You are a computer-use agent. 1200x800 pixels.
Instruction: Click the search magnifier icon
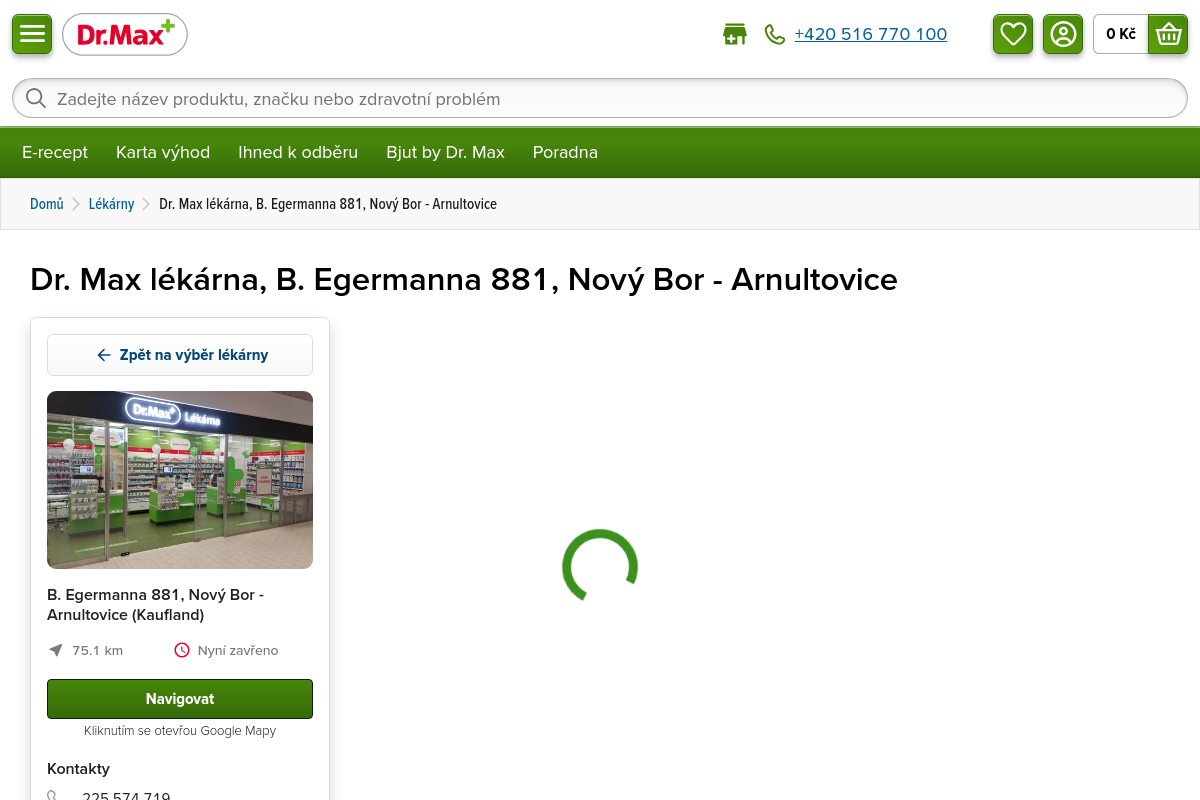36,98
